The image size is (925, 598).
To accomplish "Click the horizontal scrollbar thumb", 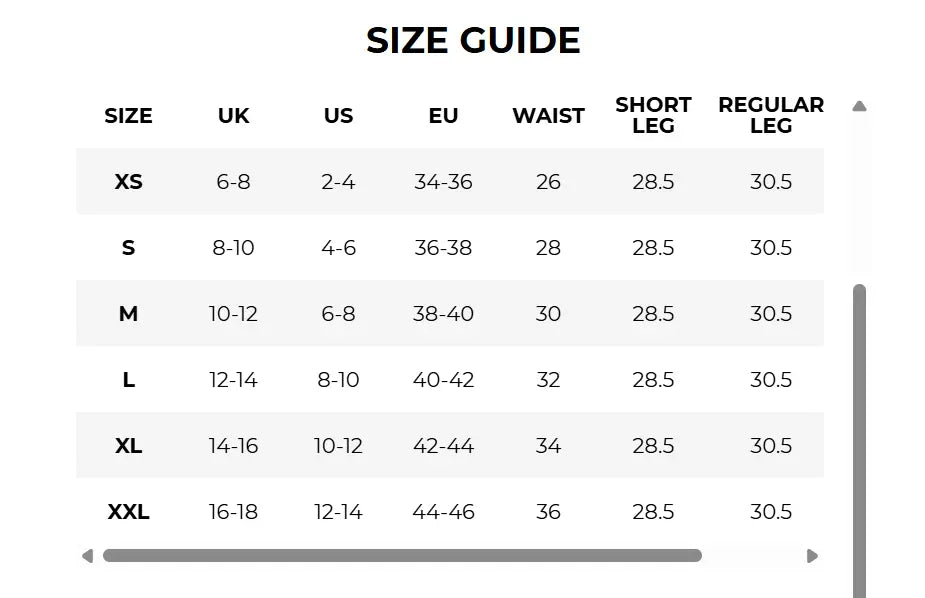I will pyautogui.click(x=402, y=556).
